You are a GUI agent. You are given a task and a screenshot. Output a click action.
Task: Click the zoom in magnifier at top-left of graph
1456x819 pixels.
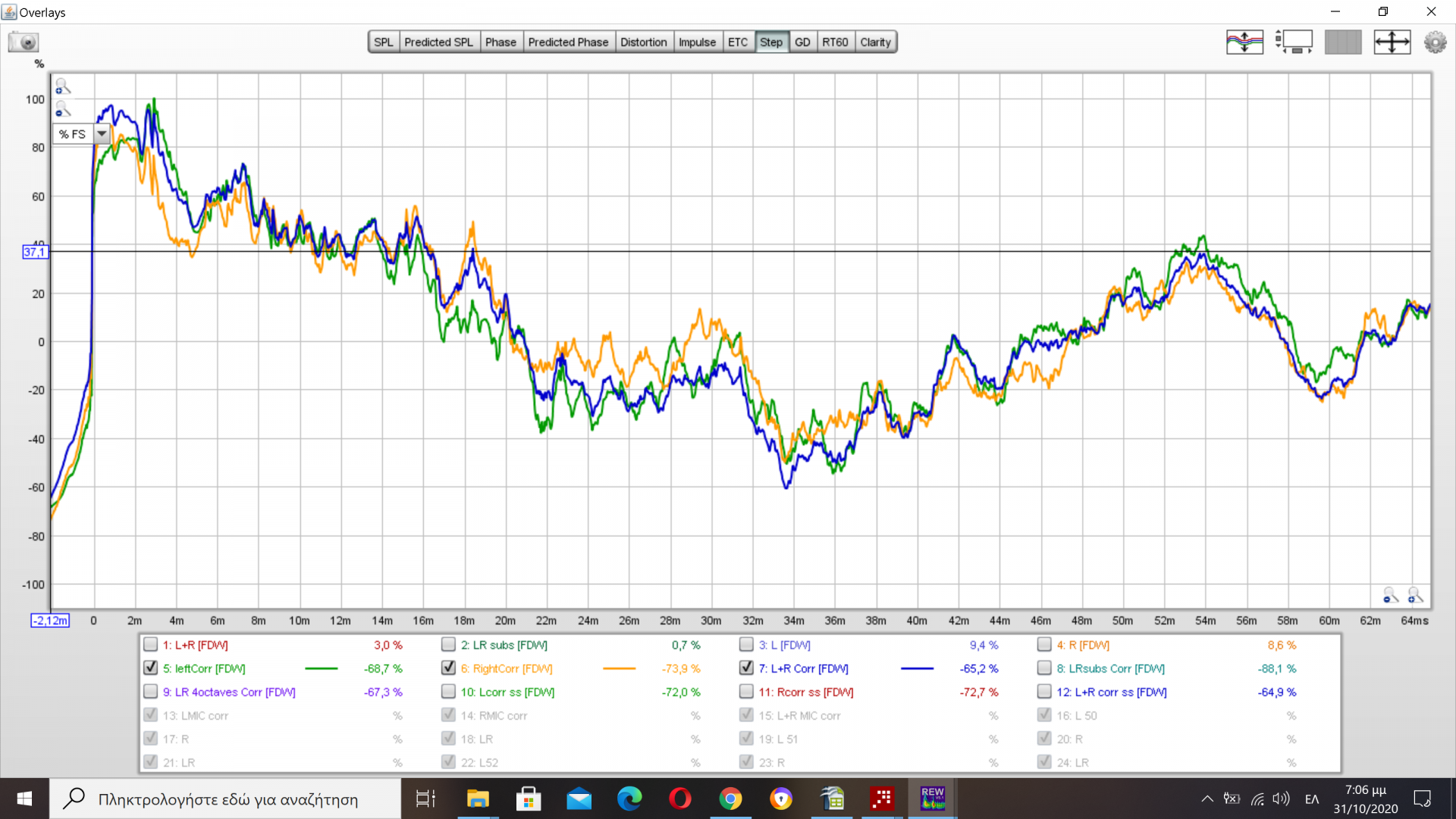pyautogui.click(x=63, y=86)
